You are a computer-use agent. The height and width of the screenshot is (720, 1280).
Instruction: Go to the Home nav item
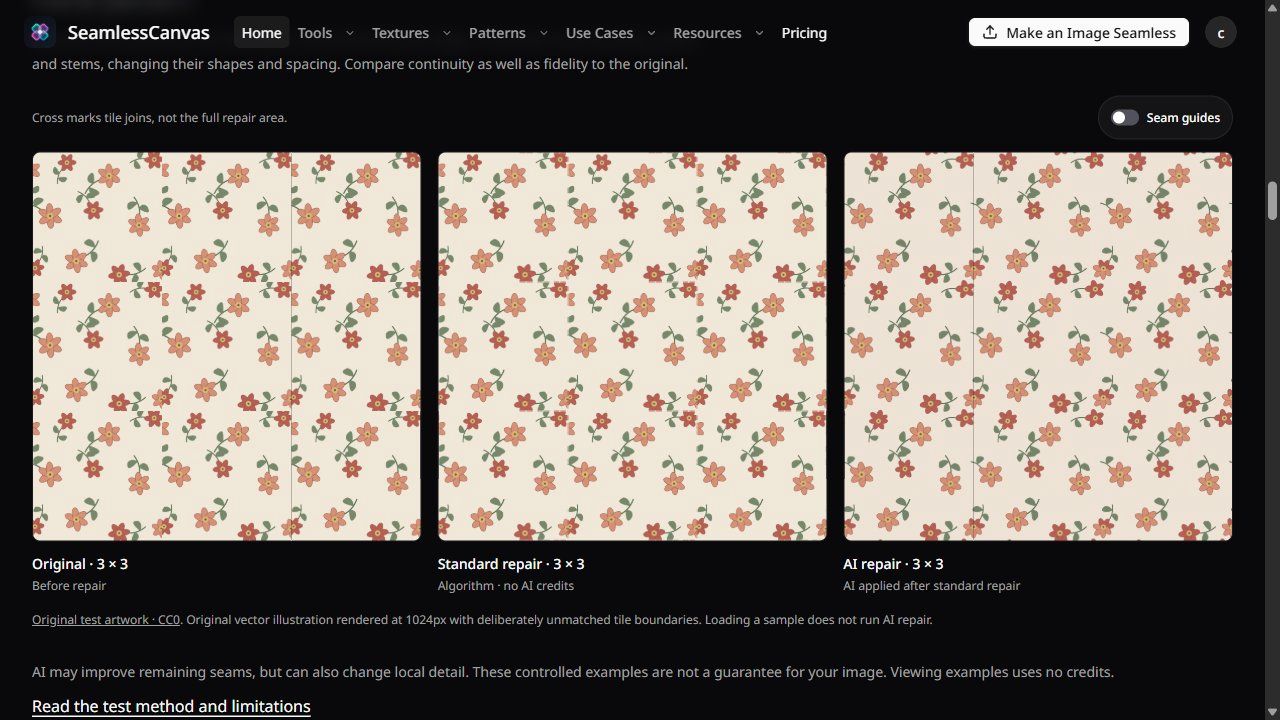[262, 32]
